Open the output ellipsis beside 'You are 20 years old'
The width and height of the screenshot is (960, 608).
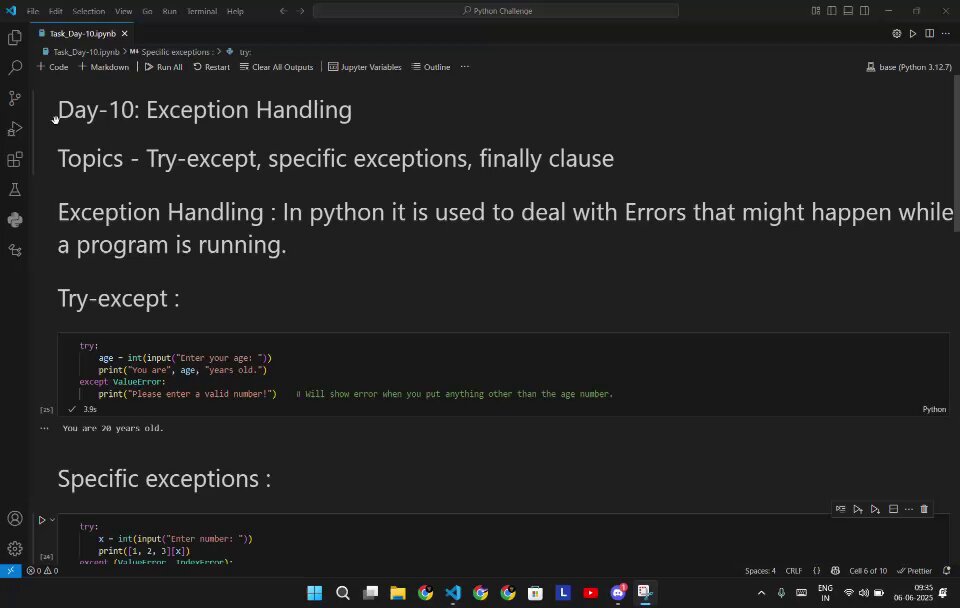[44, 428]
